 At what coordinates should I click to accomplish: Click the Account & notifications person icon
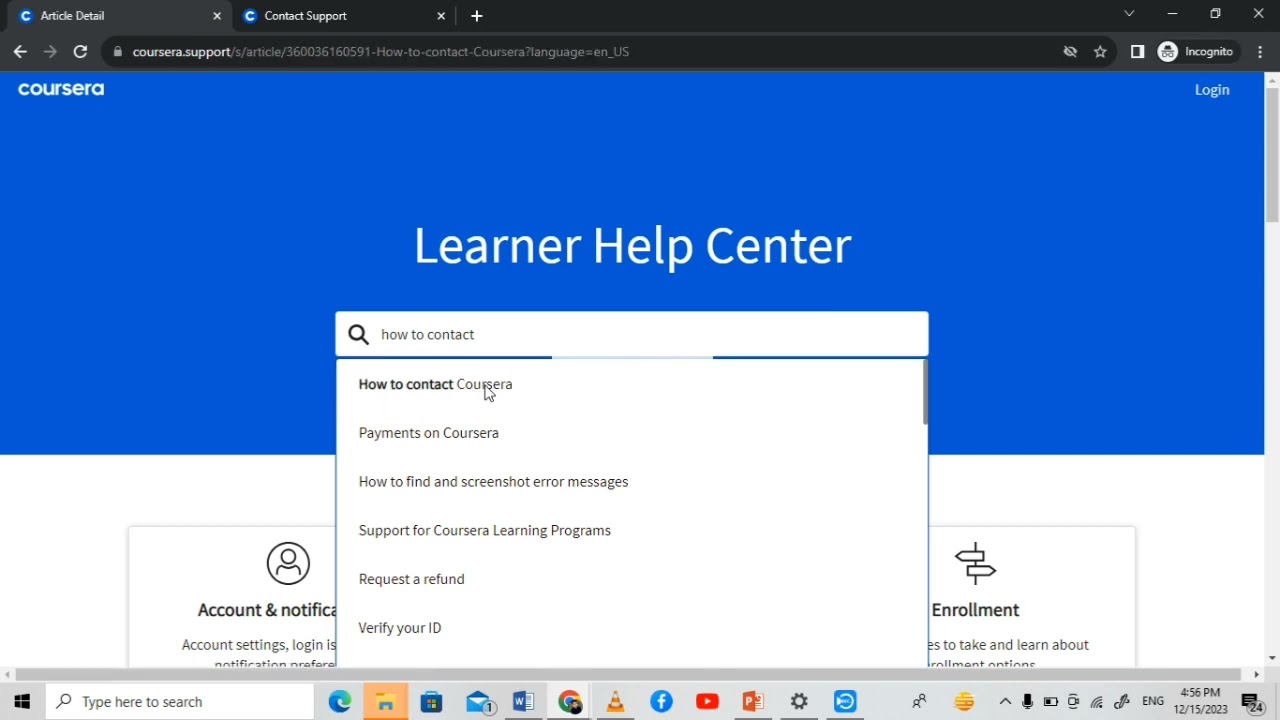pyautogui.click(x=288, y=563)
